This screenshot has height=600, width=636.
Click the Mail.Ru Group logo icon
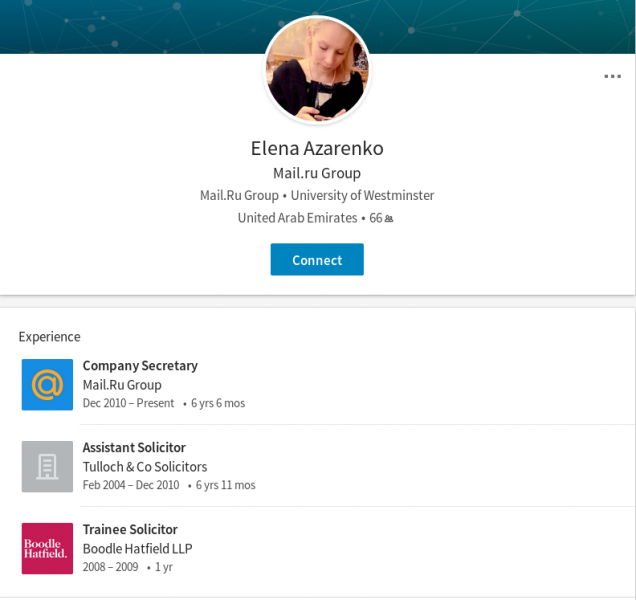click(x=47, y=385)
